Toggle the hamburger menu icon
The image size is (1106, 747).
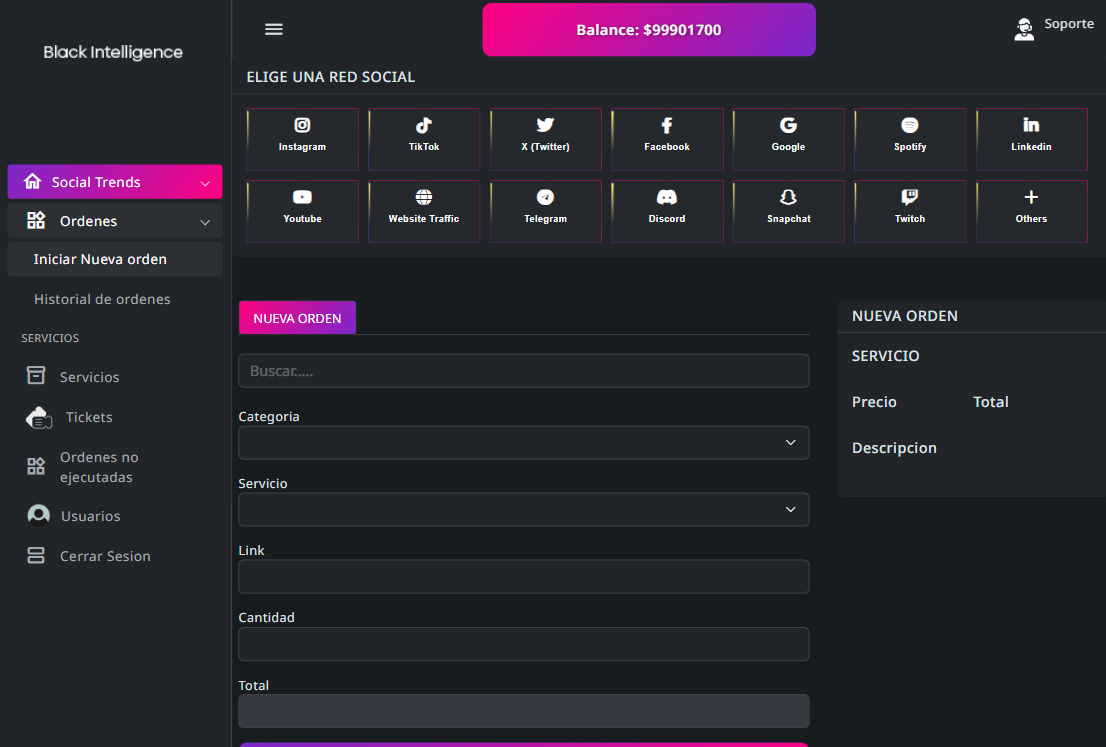coord(274,29)
